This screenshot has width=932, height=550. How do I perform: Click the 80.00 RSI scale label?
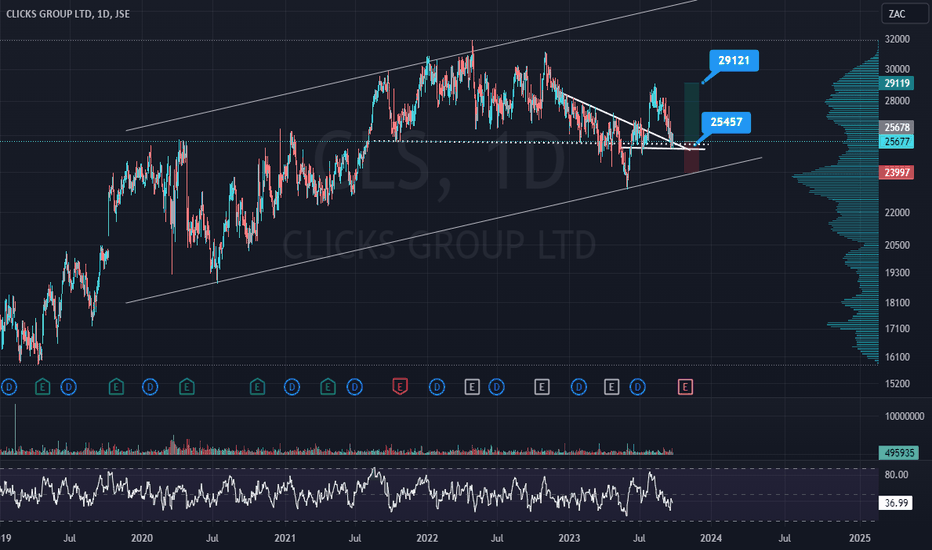[896, 474]
